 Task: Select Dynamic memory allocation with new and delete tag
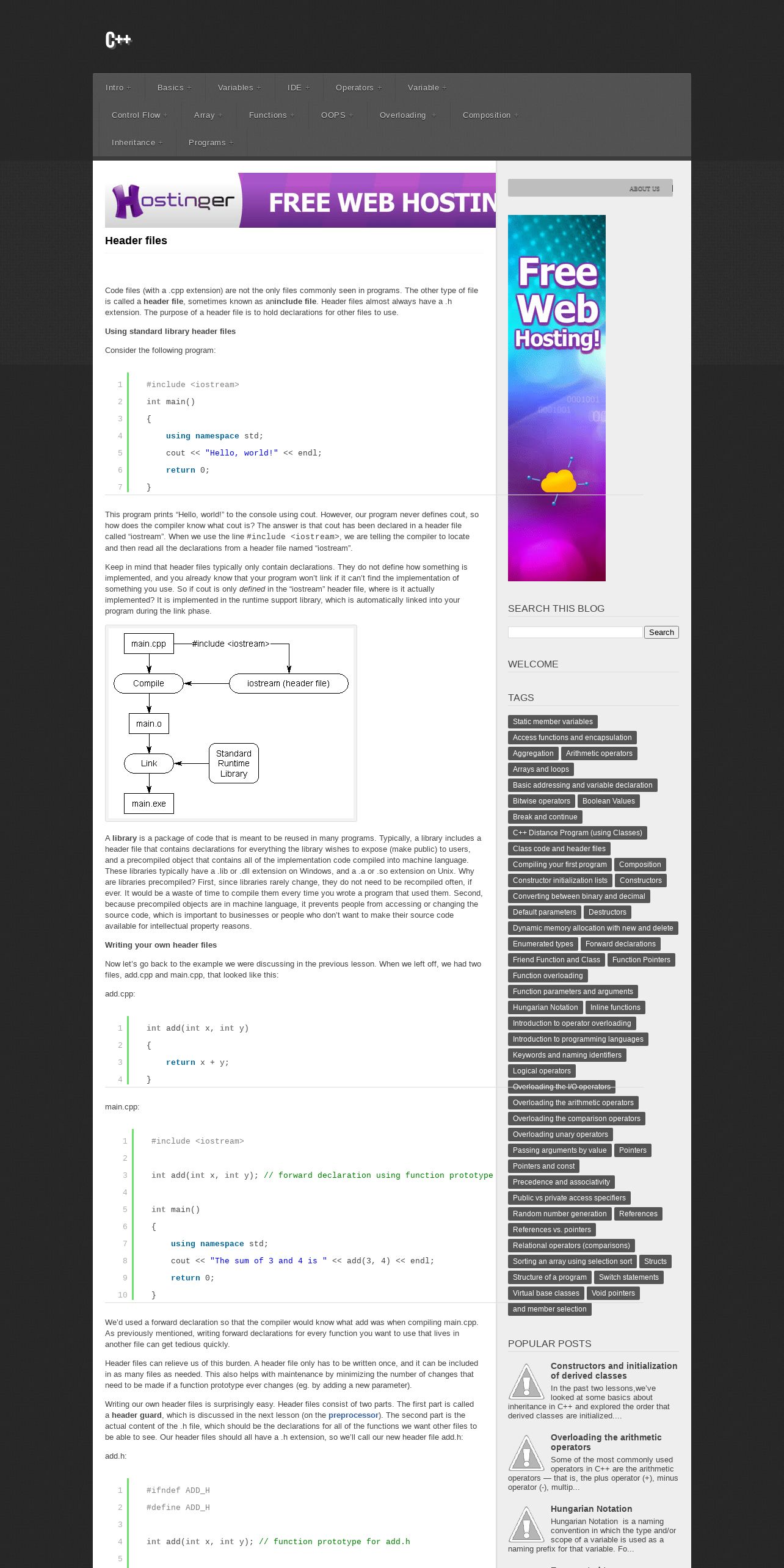[x=593, y=928]
